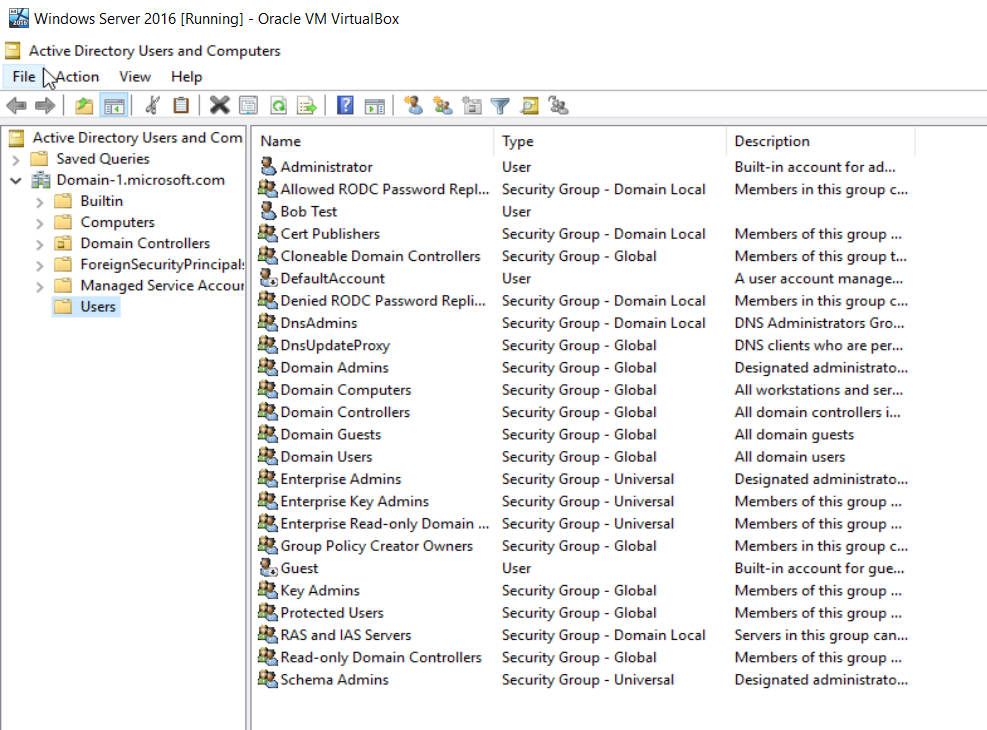Sort by the Name column header
The width and height of the screenshot is (987, 730).
point(375,141)
